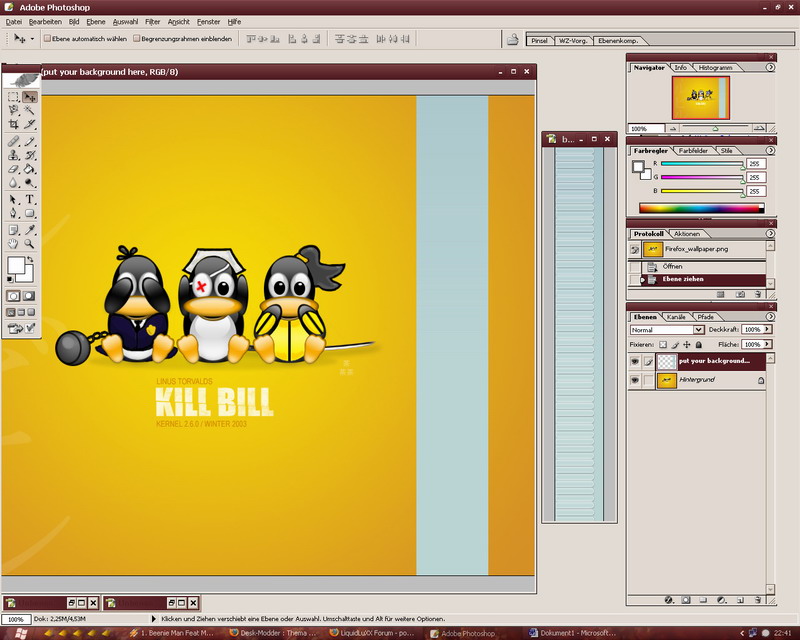Hide the Hintergrund layer
Image resolution: width=800 pixels, height=640 pixels.
pos(635,380)
